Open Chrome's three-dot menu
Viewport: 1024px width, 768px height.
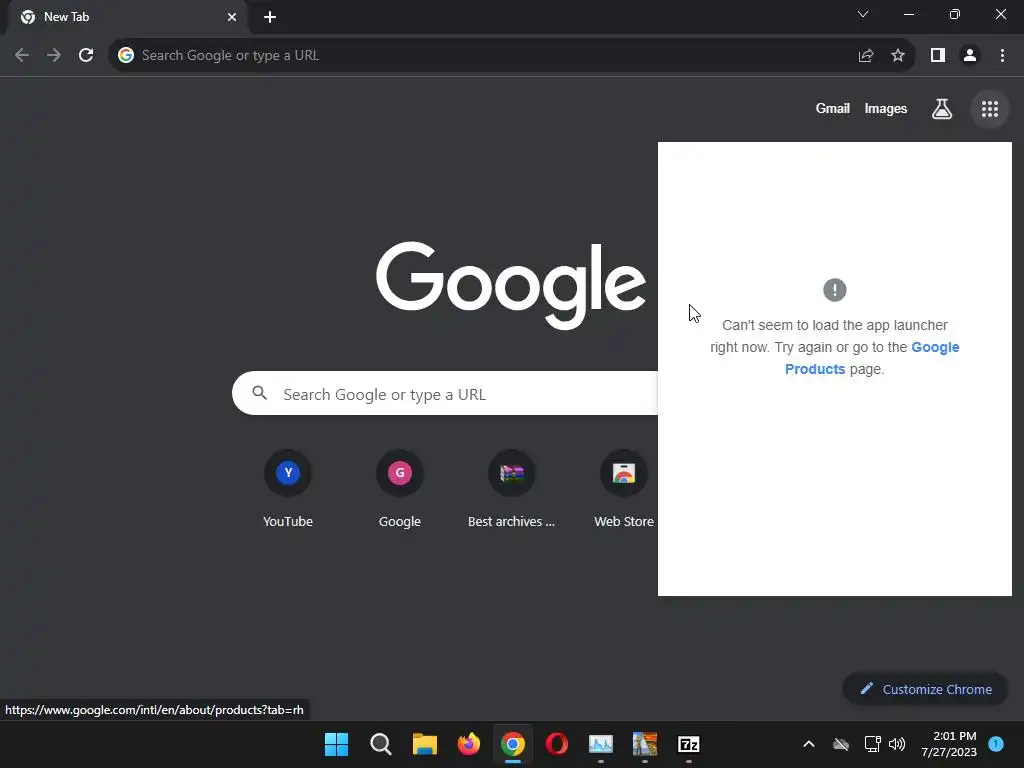pyautogui.click(x=1002, y=56)
